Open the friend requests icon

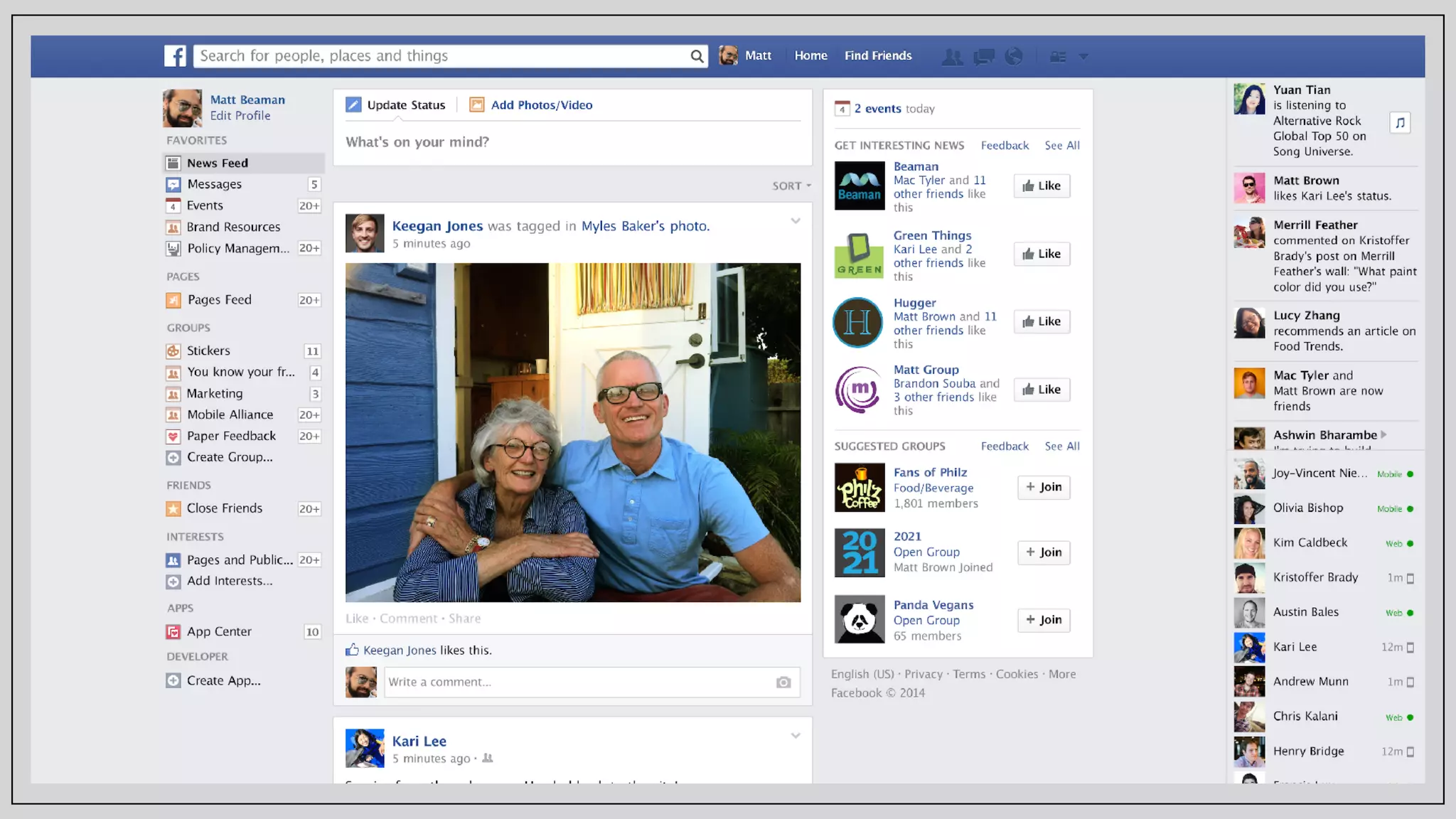[x=952, y=57]
